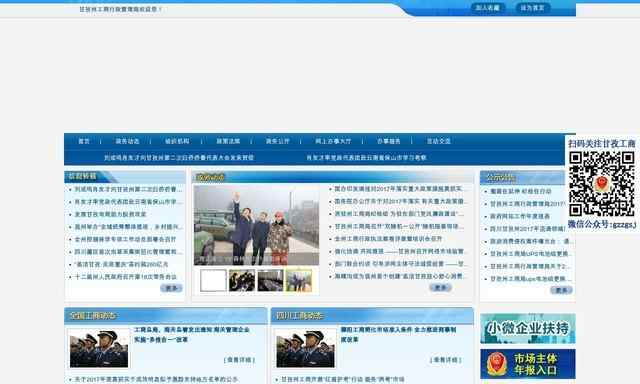Click 查看详细 under the 工商总局、海关总署 headline
640x384 pixels.
(x=239, y=360)
